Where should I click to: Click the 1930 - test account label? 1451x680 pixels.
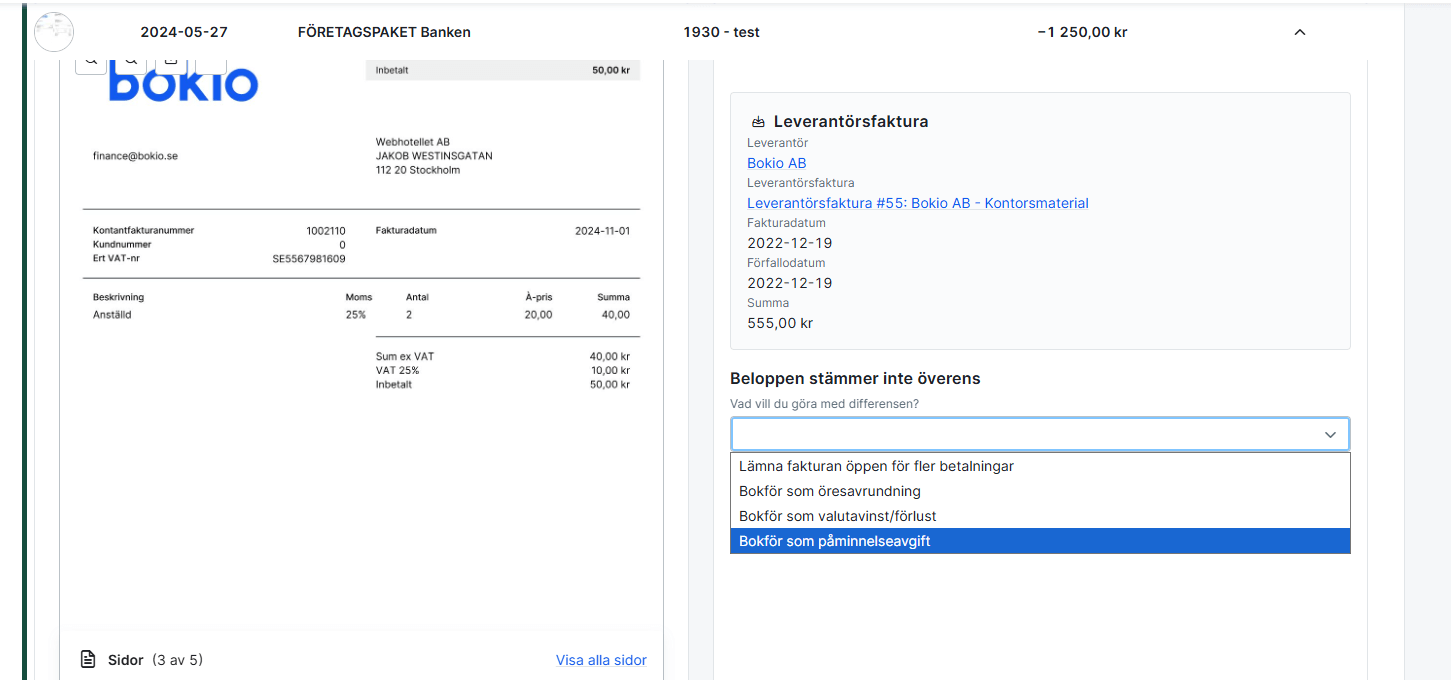[721, 32]
